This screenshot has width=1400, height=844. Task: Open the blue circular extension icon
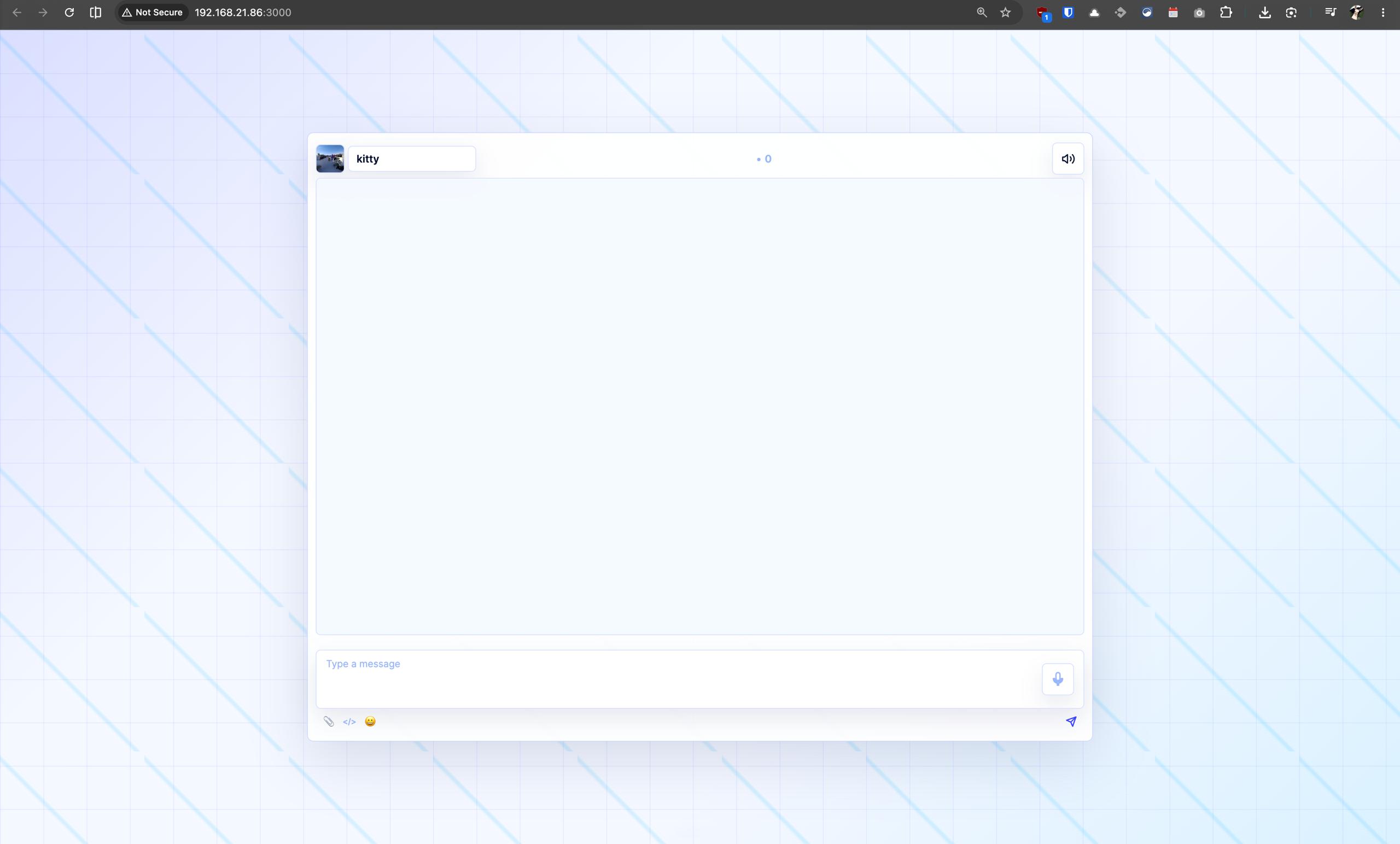point(1147,13)
